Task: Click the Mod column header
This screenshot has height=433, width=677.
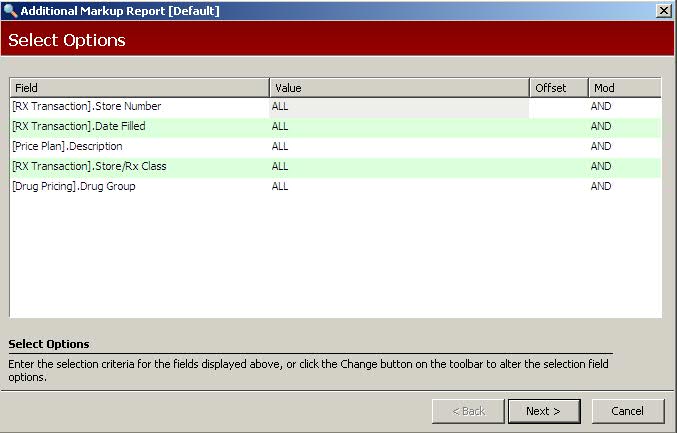Action: click(624, 88)
